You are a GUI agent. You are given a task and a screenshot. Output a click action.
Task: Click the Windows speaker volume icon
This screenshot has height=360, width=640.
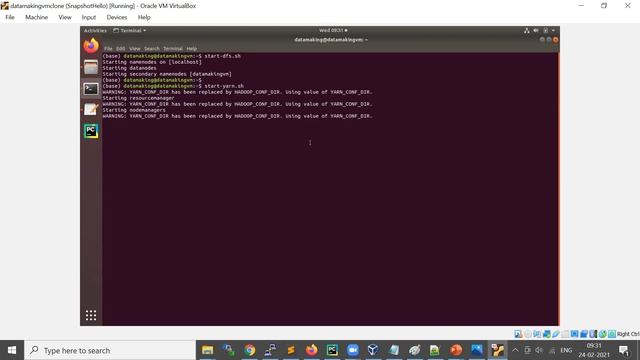[539, 350]
